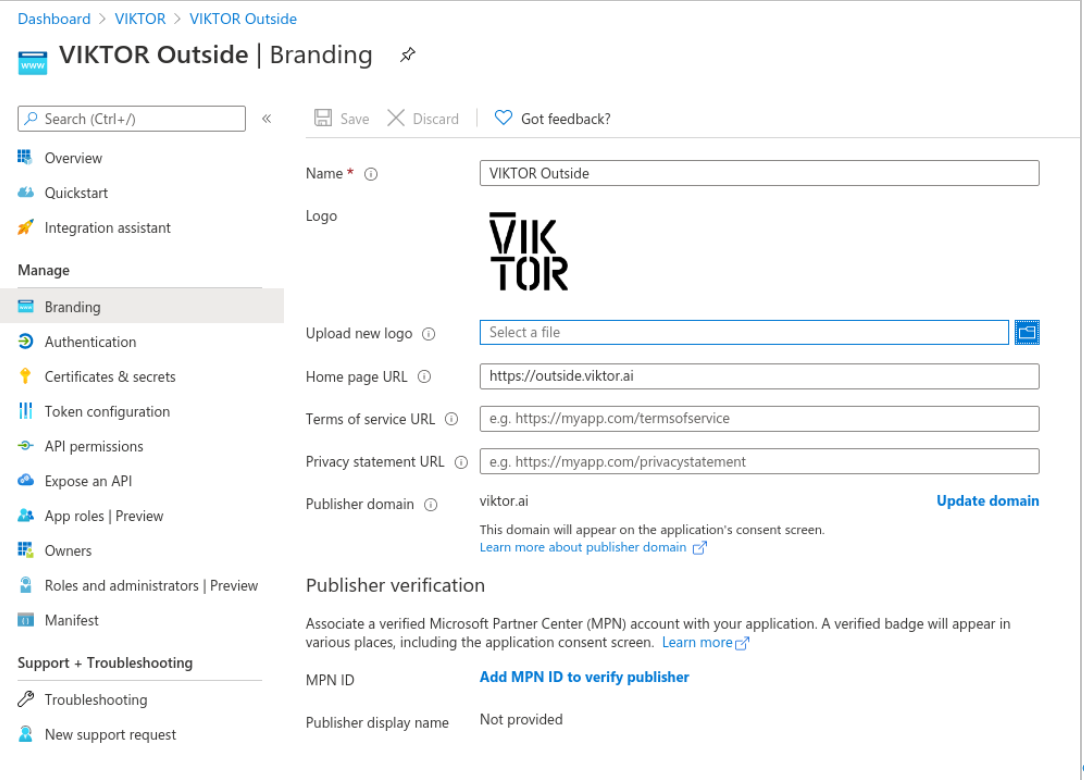Click info icon next to Upload new logo

pos(429,334)
